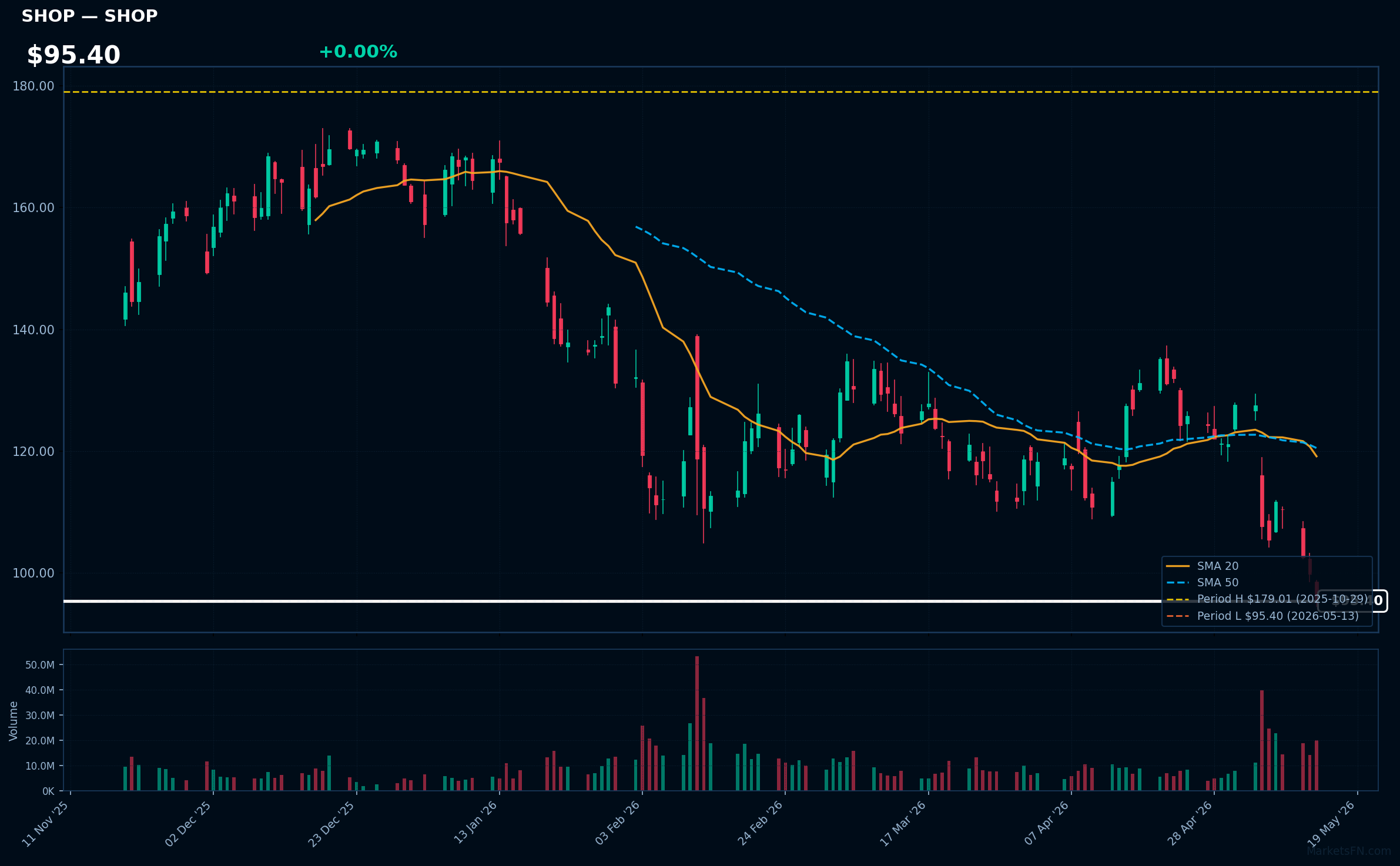
Task: Select the "20.0M" volume axis label
Action: (40, 741)
